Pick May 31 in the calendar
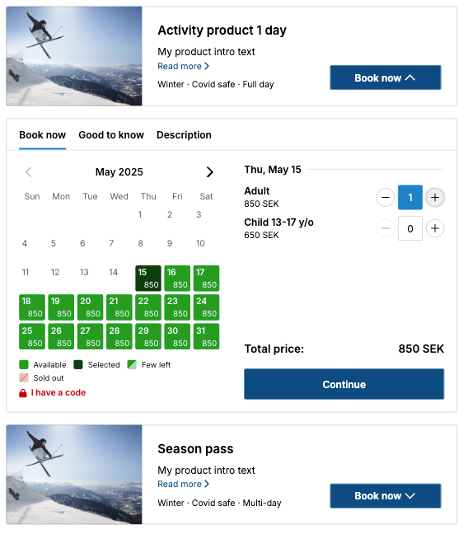The height and width of the screenshot is (534, 468). [206, 336]
